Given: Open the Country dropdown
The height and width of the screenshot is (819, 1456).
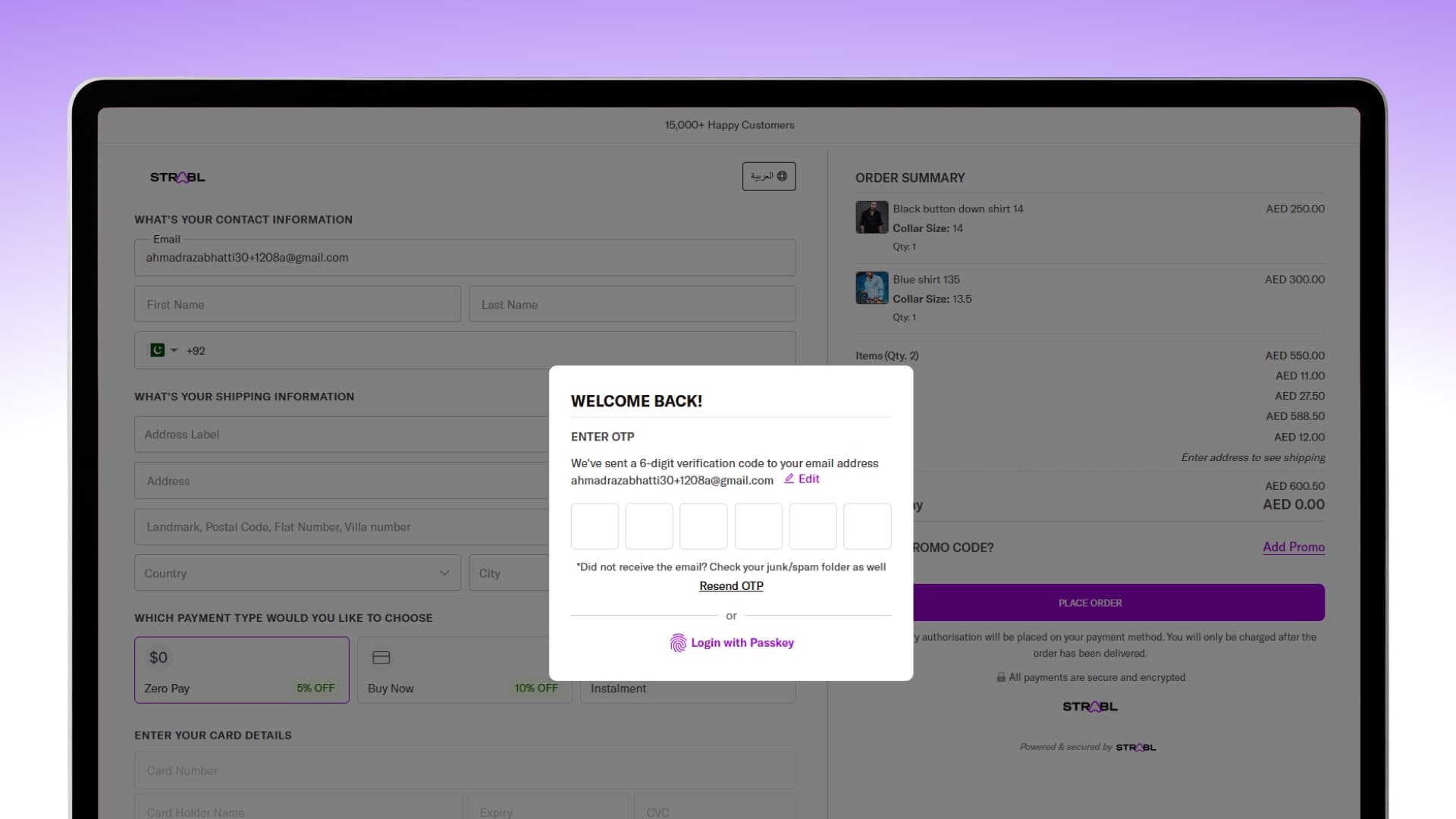Looking at the screenshot, I should tap(297, 573).
